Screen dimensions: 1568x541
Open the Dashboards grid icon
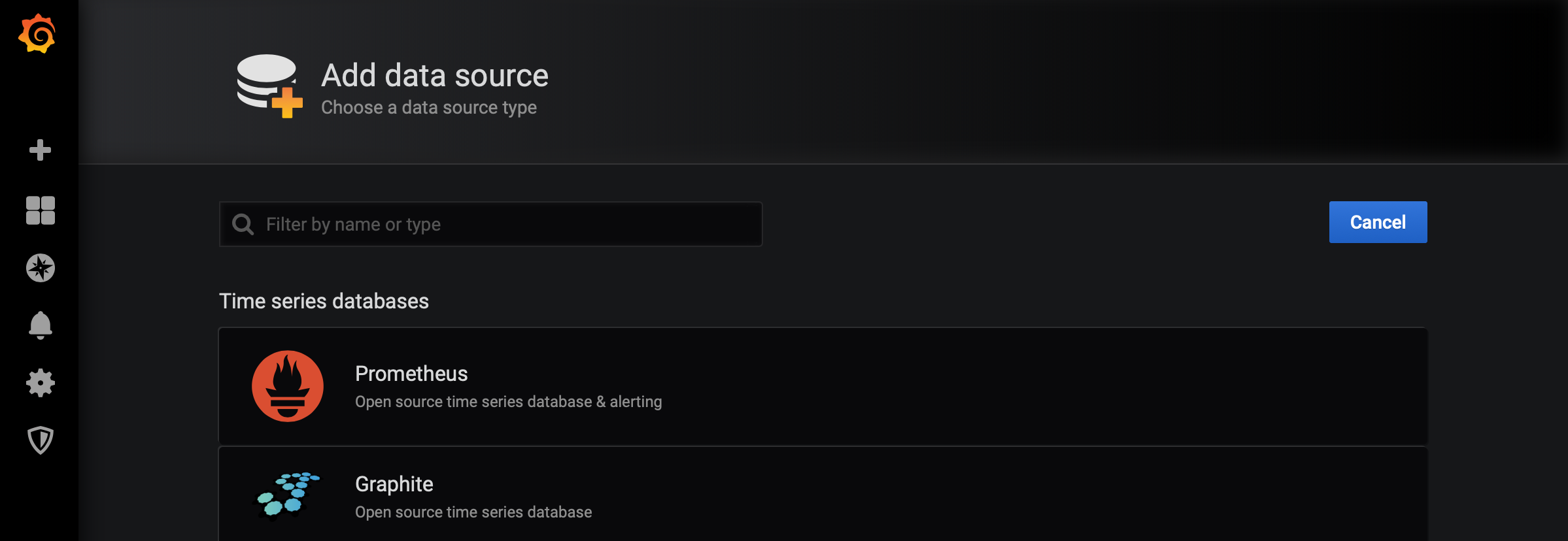click(40, 210)
